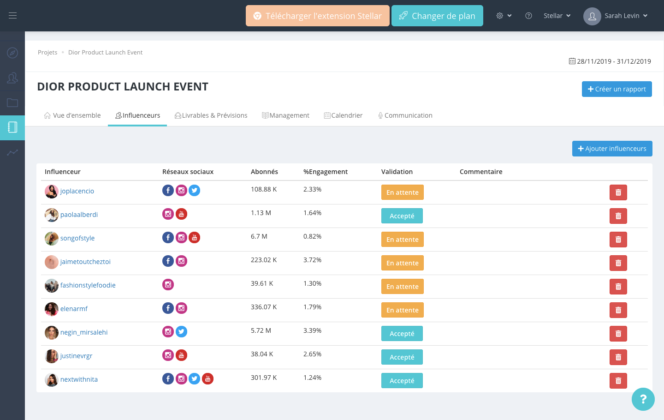Open paolaalberdi's YouTube icon
This screenshot has width=664, height=420.
[181, 214]
